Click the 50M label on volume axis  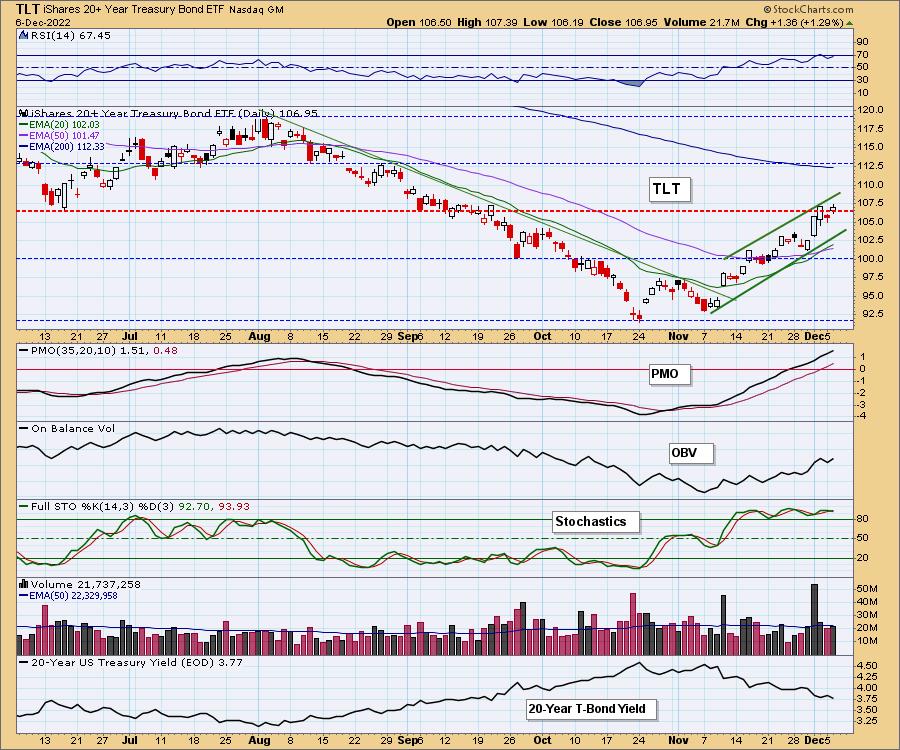(867, 589)
